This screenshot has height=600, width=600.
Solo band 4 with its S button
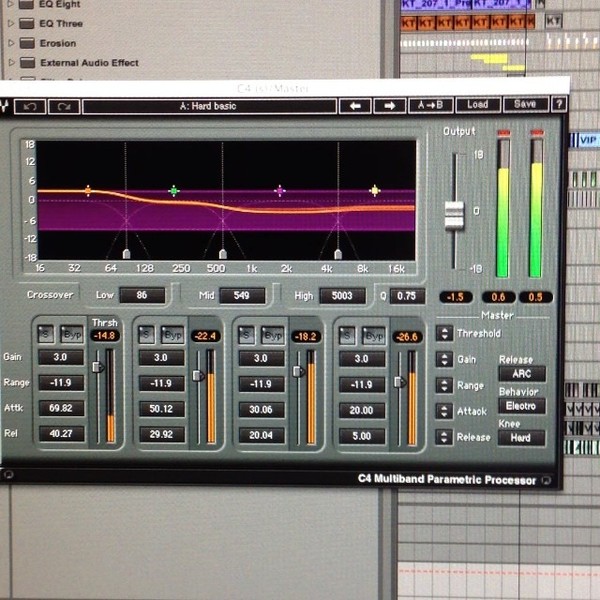[347, 336]
